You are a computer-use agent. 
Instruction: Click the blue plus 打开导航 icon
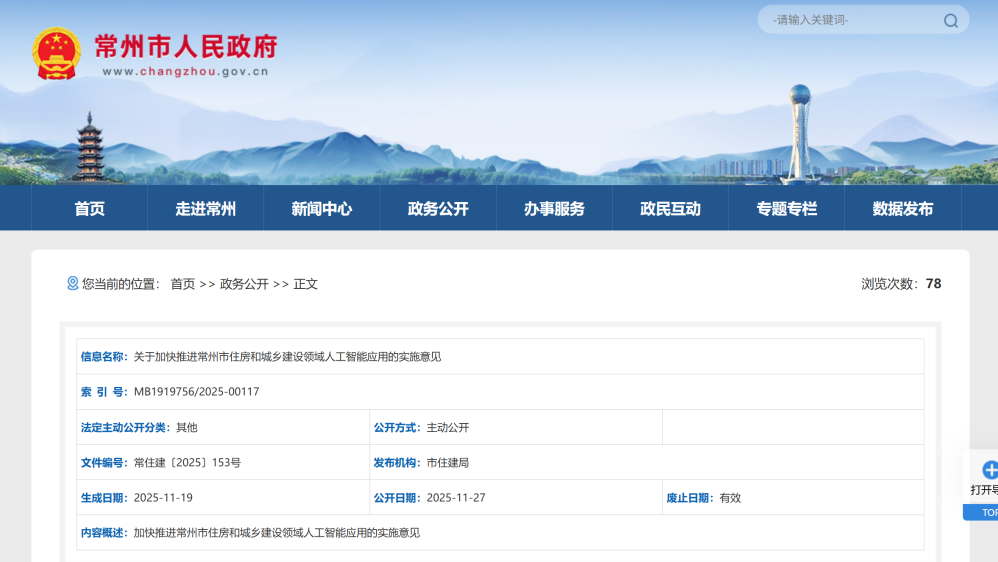click(989, 470)
